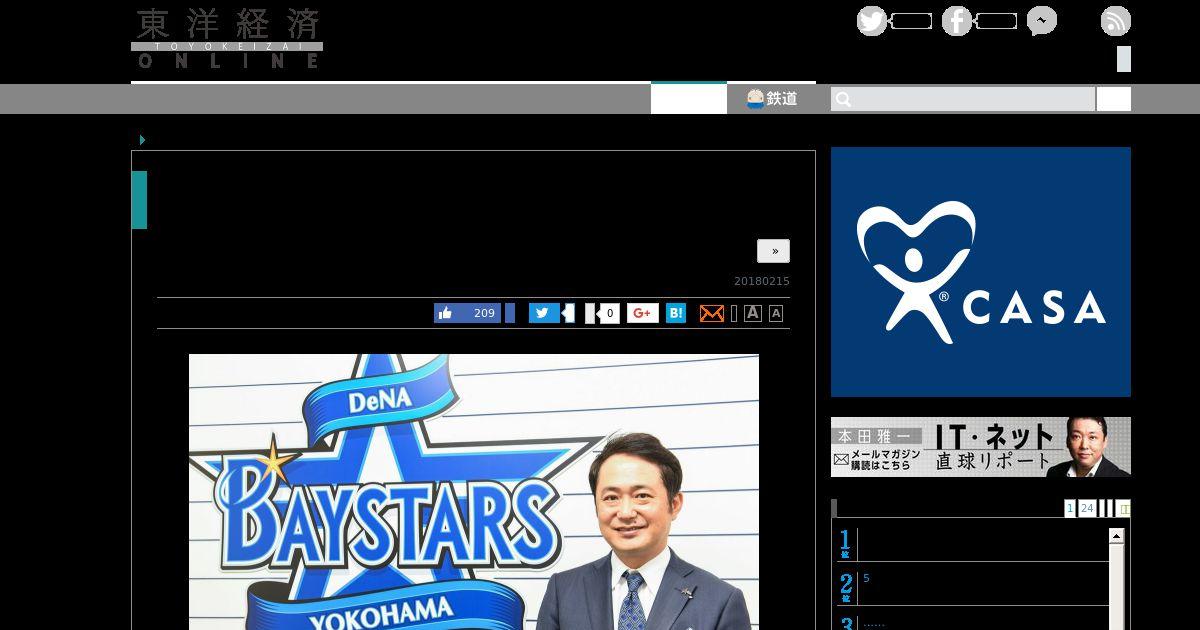Open the 本田雅一 IT・ネット直球リポート banner
Viewport: 1200px width, 630px height.
[981, 447]
